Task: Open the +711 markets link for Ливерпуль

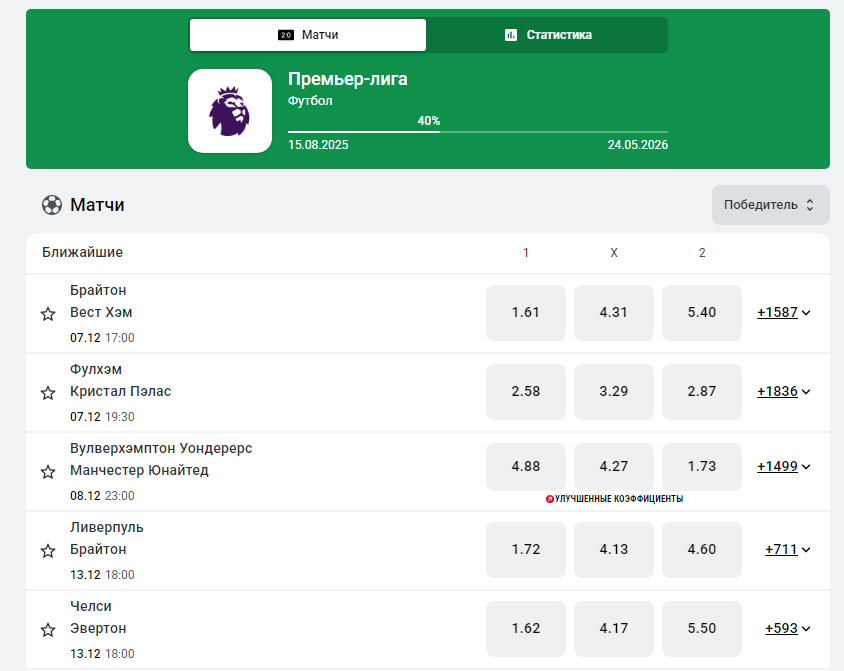Action: pos(787,549)
